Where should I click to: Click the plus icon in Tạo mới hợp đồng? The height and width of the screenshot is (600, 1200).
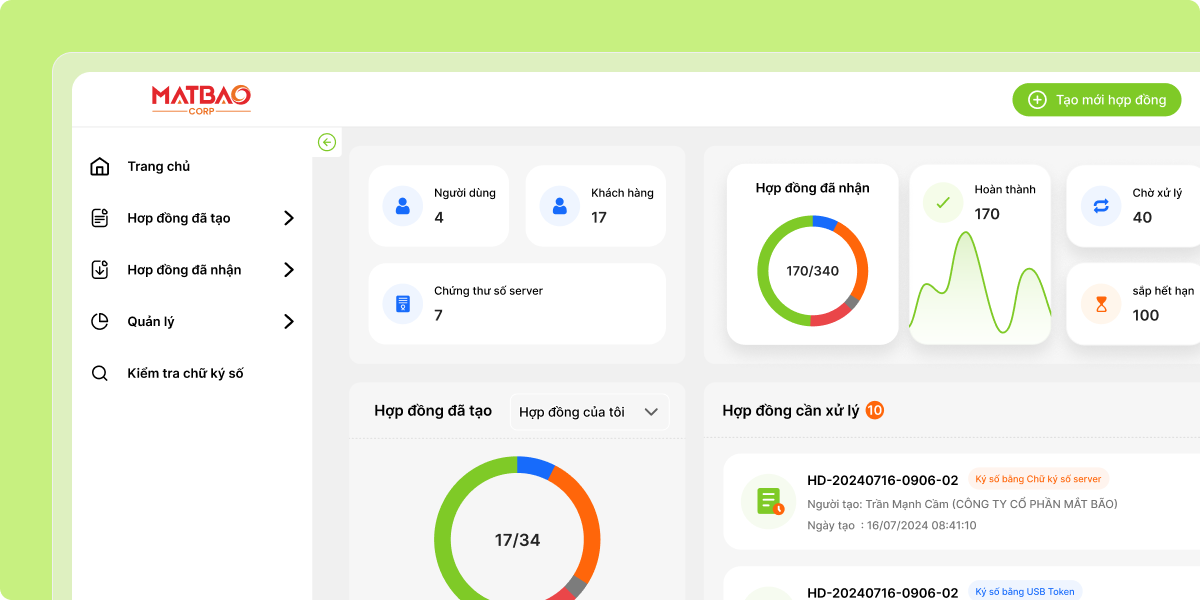click(1037, 100)
